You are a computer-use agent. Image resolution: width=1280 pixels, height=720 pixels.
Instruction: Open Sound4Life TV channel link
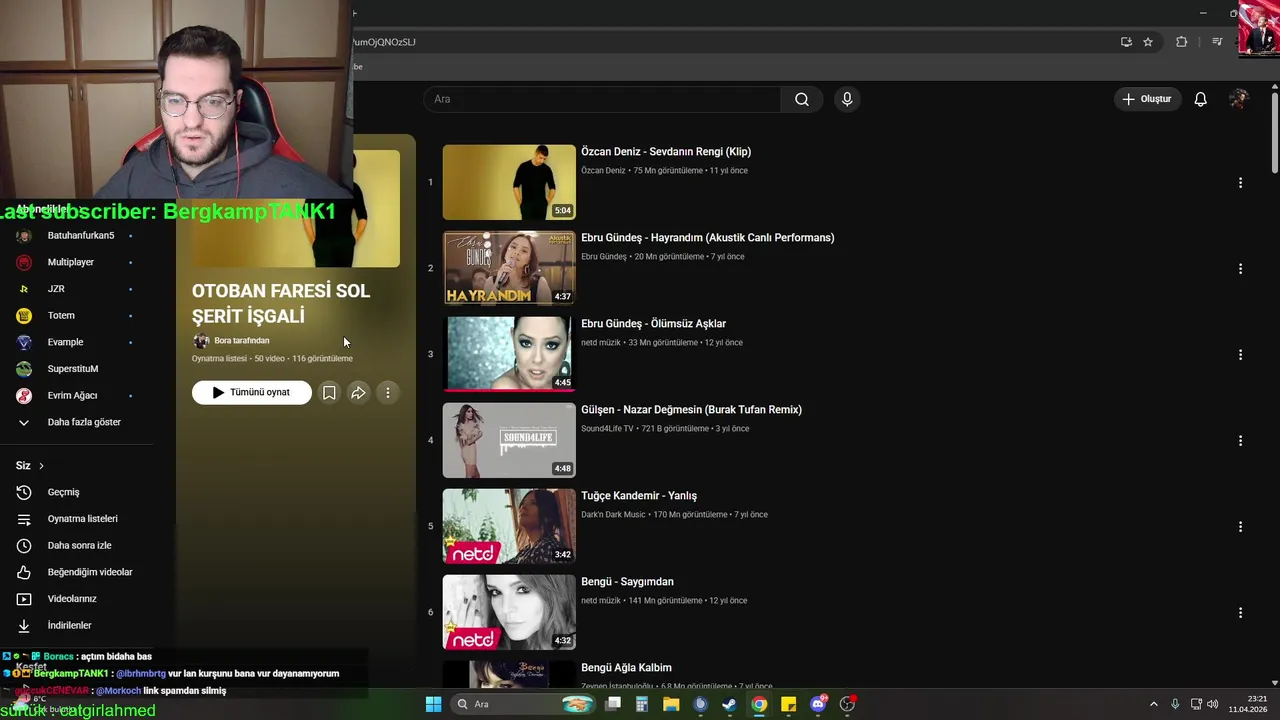pos(607,429)
